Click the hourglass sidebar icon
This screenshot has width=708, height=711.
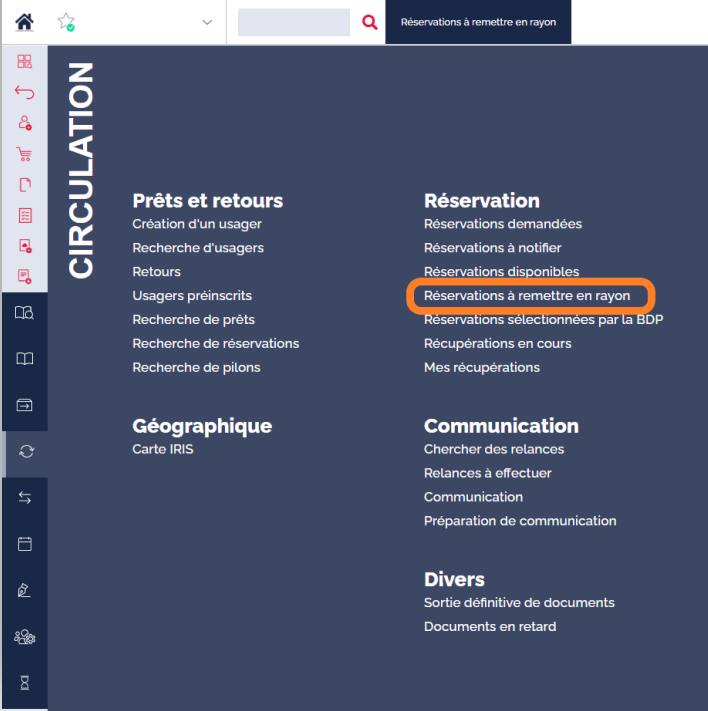24,682
